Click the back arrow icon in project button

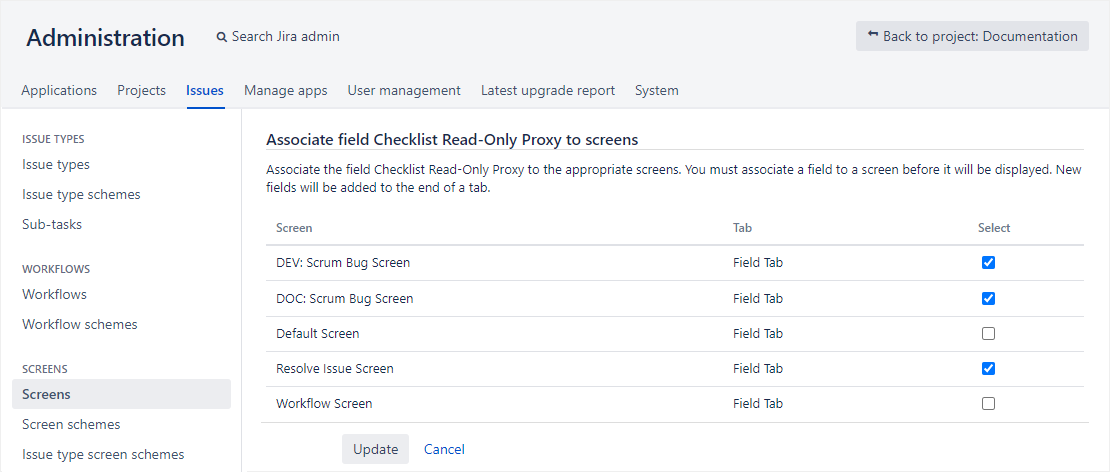[x=873, y=35]
